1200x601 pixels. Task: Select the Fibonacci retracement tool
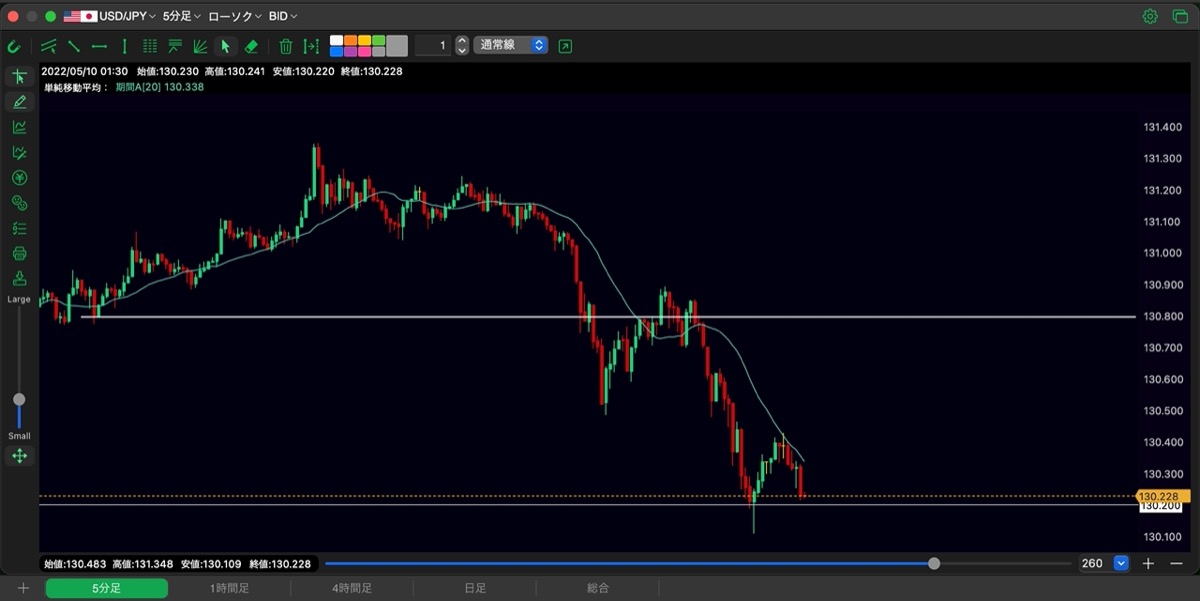pos(175,46)
